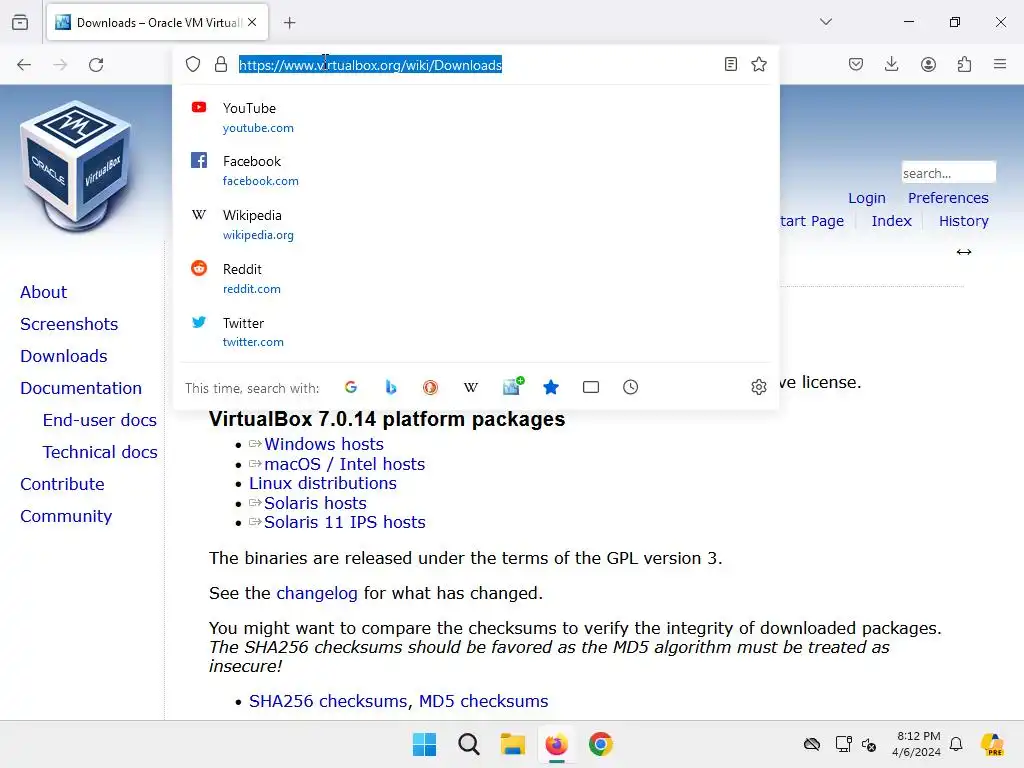Open Screenshots in the sidebar
This screenshot has height=768, width=1024.
[69, 324]
